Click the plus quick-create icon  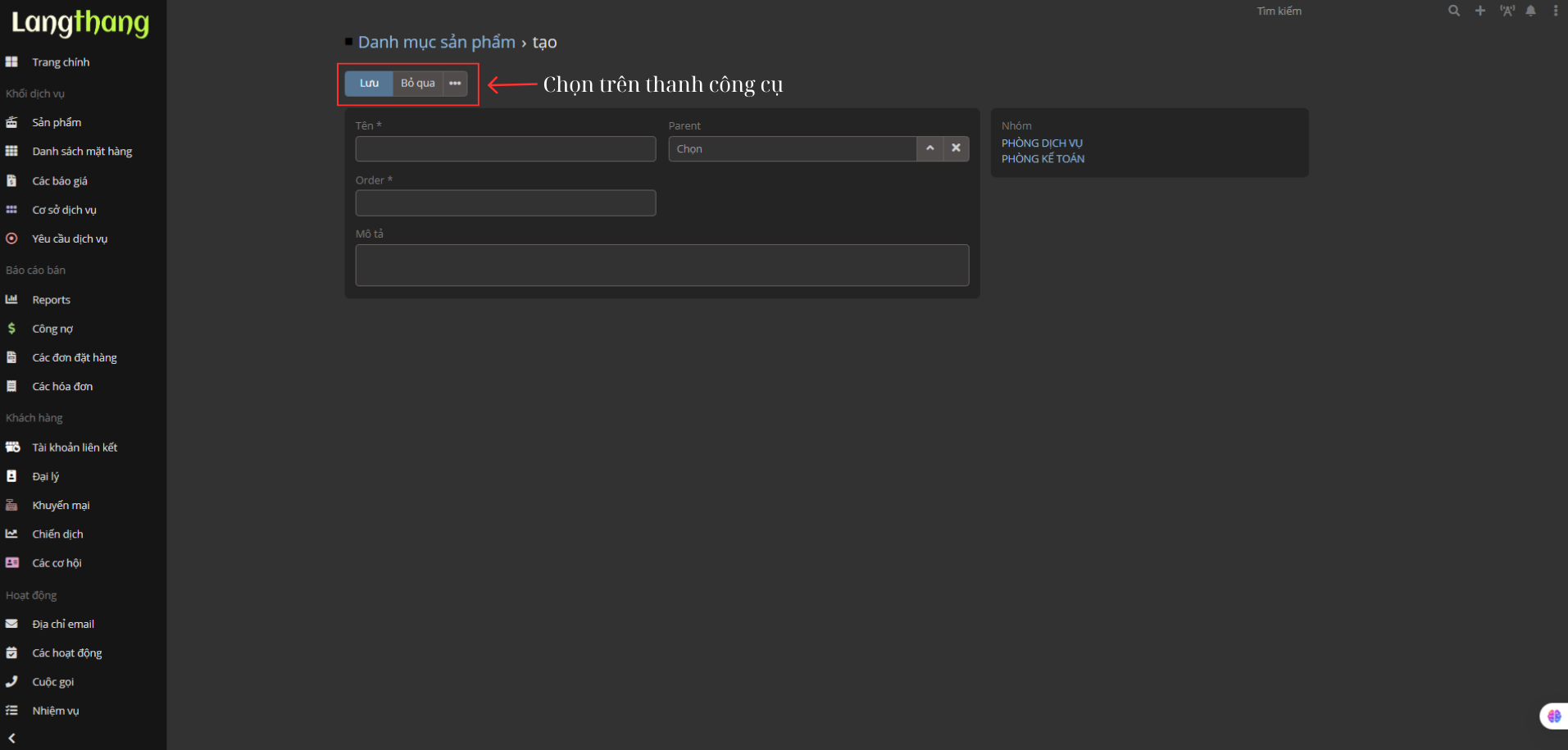click(x=1479, y=11)
